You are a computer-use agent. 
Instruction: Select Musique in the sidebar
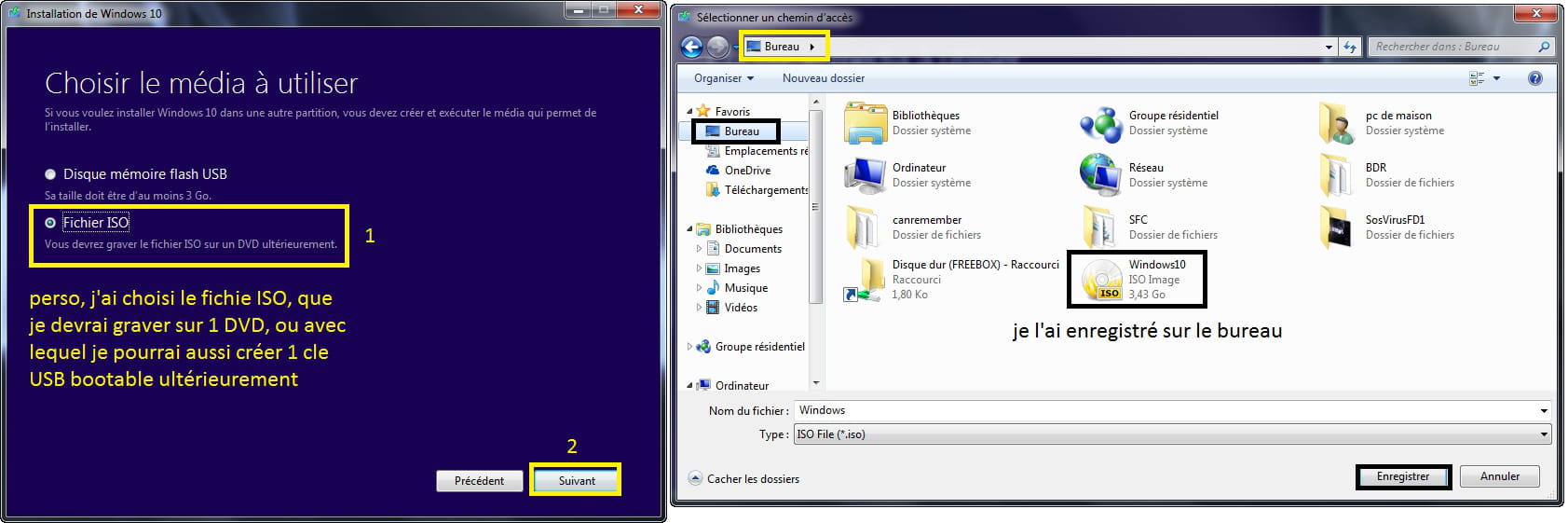745,288
